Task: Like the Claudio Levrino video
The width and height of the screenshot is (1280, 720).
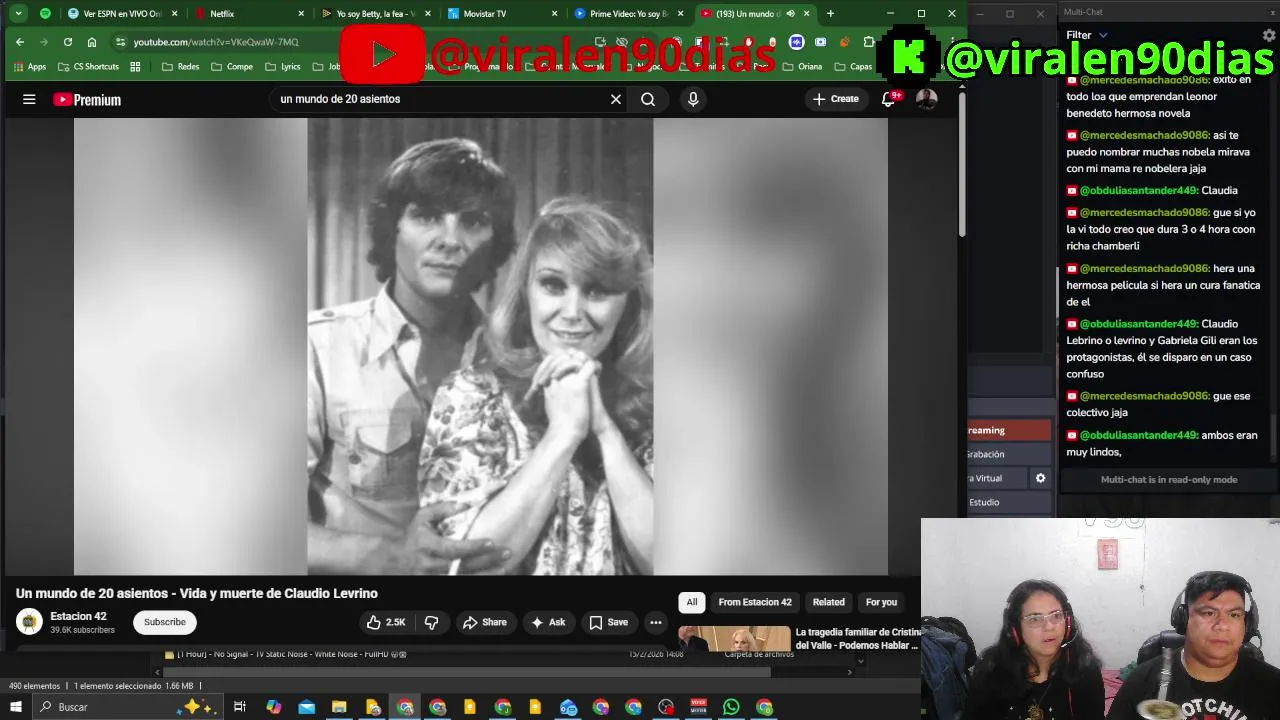Action: (x=386, y=622)
